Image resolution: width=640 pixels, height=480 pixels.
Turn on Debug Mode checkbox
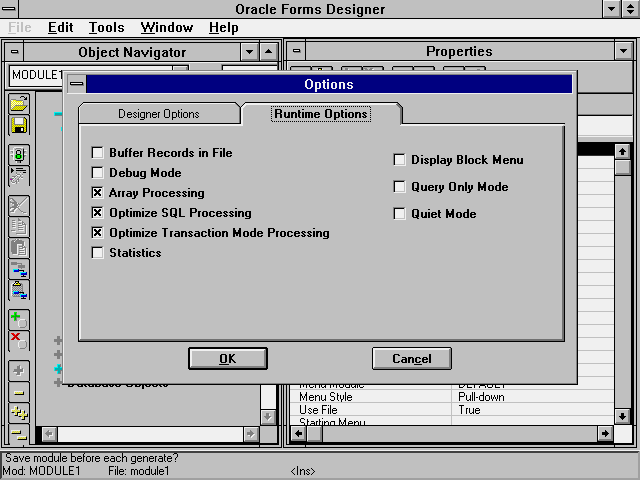pyautogui.click(x=98, y=173)
